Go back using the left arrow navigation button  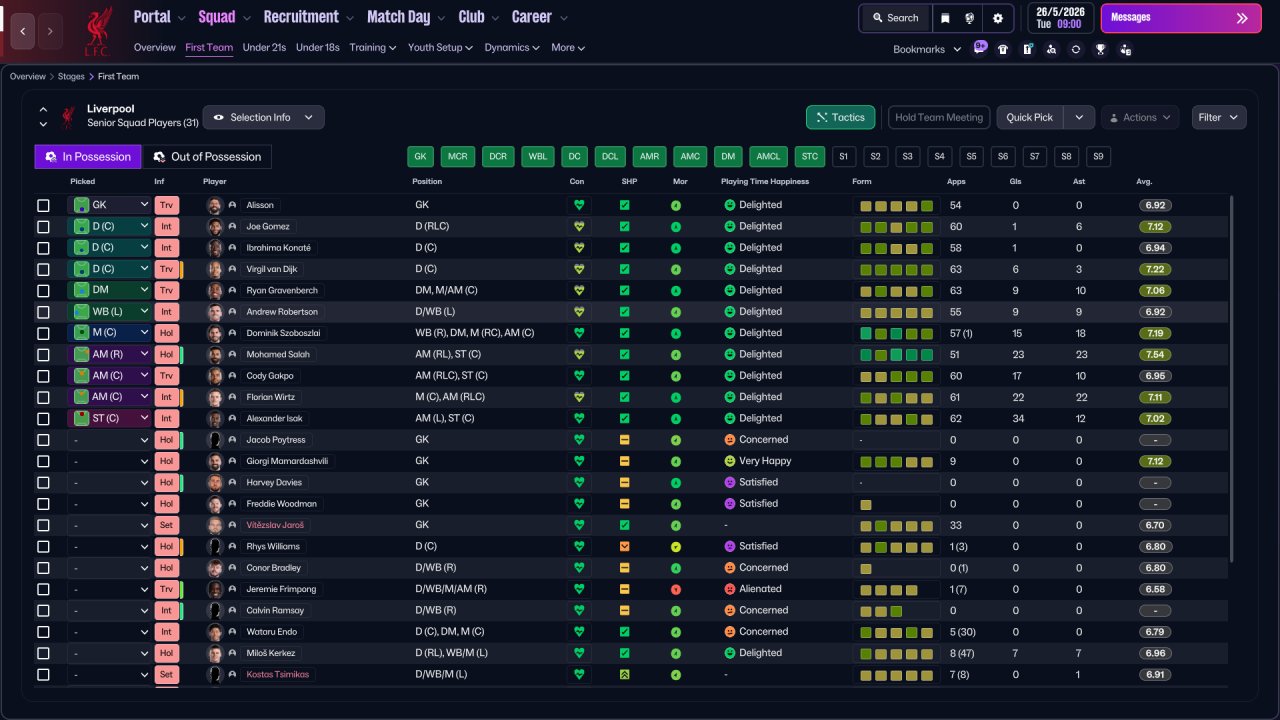pos(23,31)
